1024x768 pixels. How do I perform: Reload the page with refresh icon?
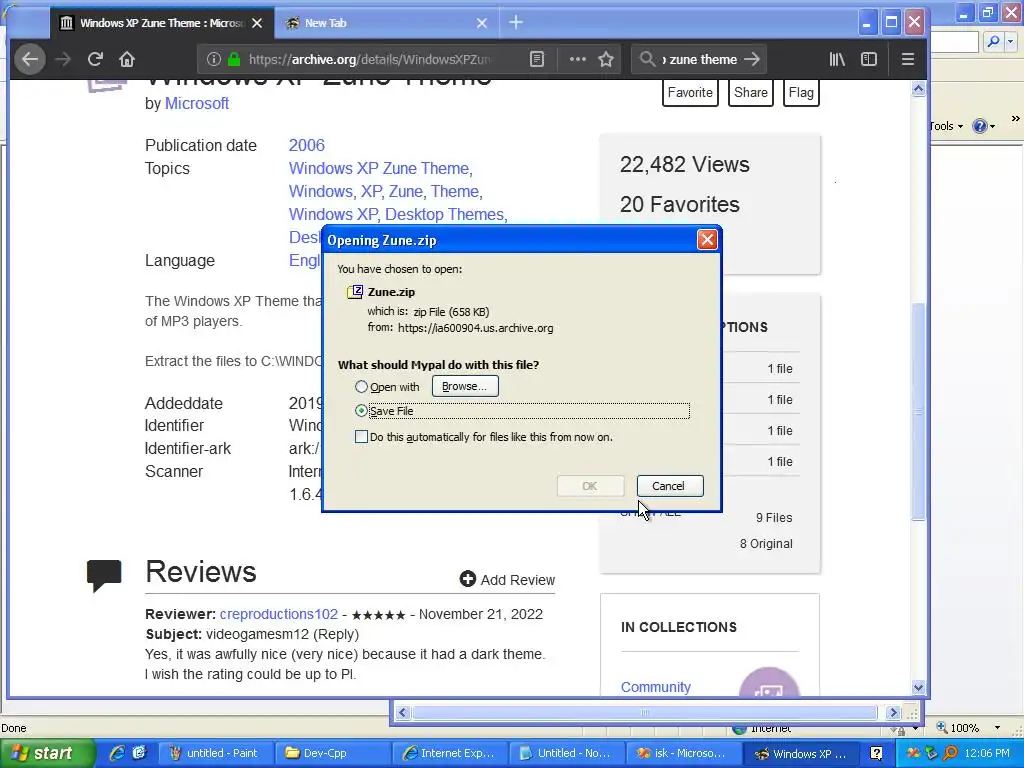95,59
